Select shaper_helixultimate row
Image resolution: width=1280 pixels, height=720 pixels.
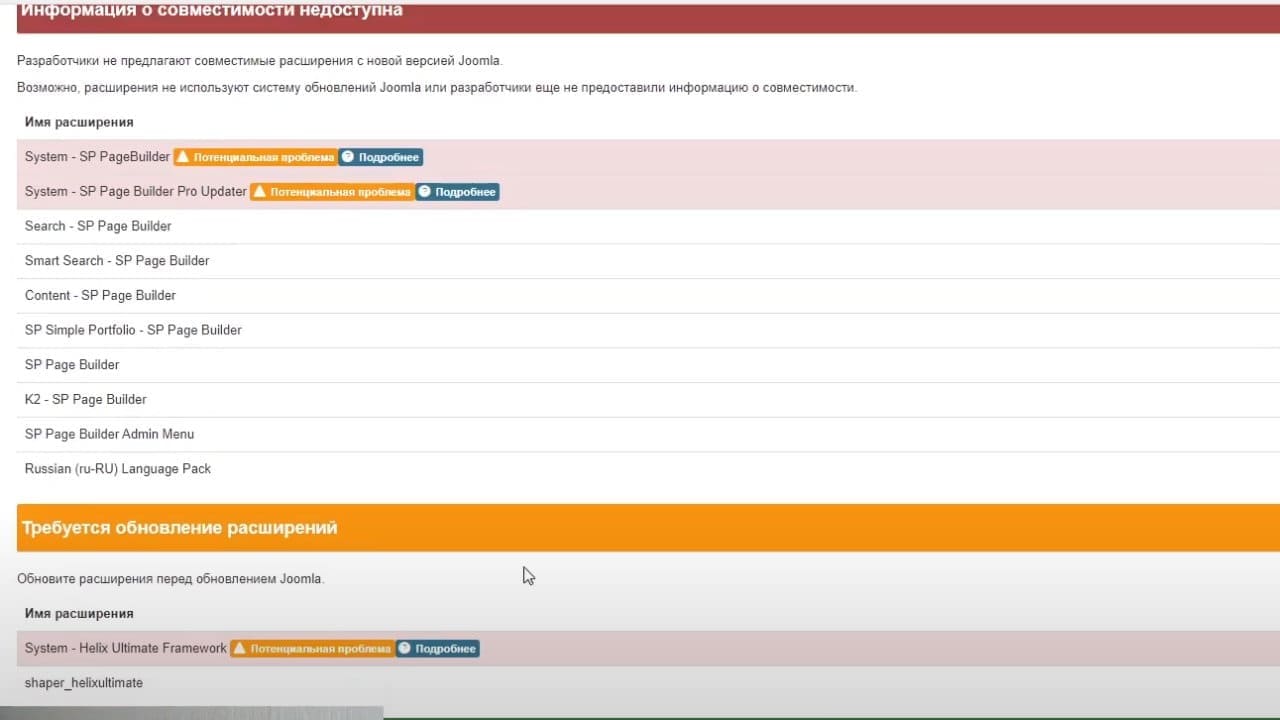[x=648, y=683]
